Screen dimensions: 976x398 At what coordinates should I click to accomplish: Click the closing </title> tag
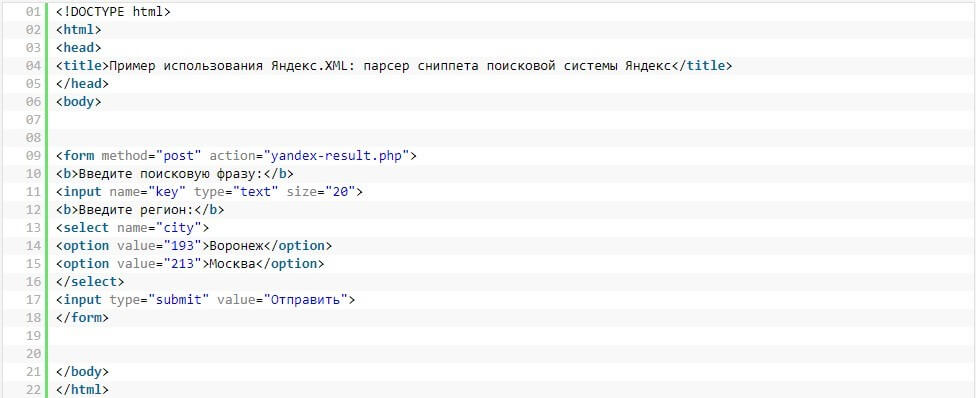coord(702,66)
